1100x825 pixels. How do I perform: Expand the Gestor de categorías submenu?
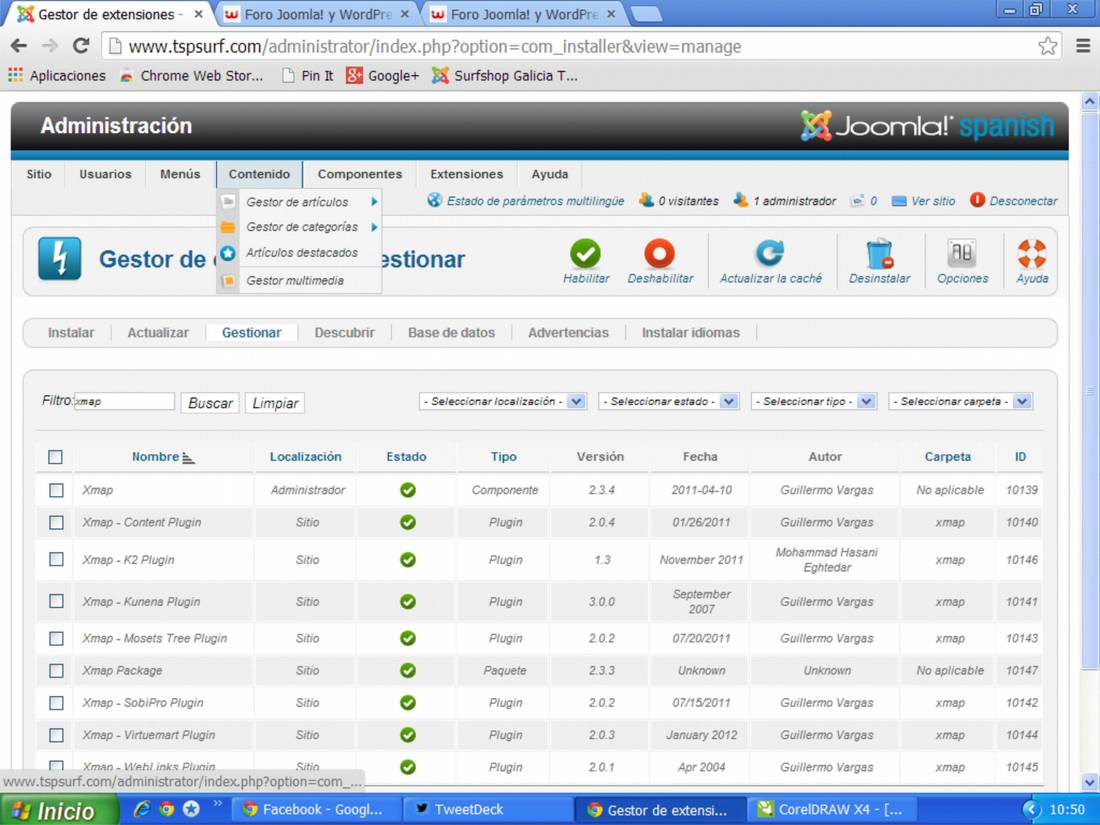[375, 227]
